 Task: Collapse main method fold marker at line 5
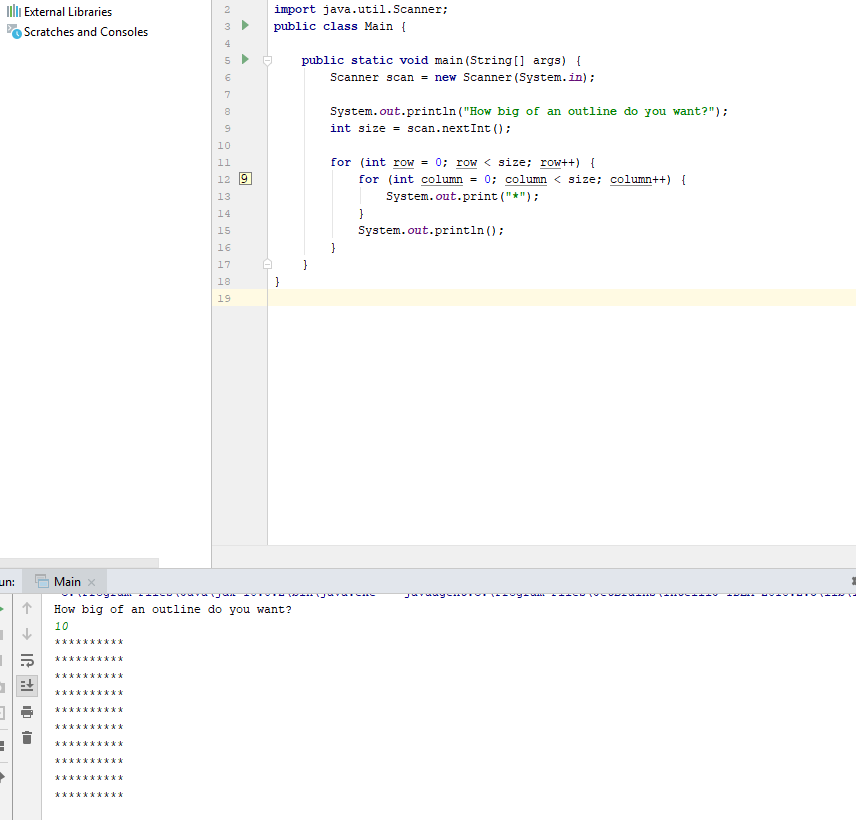coord(267,60)
